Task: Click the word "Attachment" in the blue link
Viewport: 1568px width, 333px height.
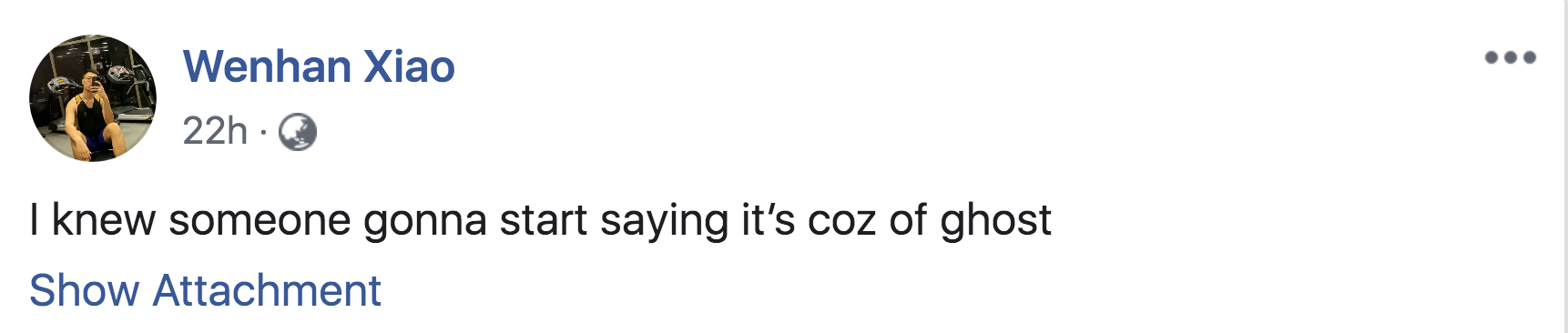Action: [x=267, y=291]
